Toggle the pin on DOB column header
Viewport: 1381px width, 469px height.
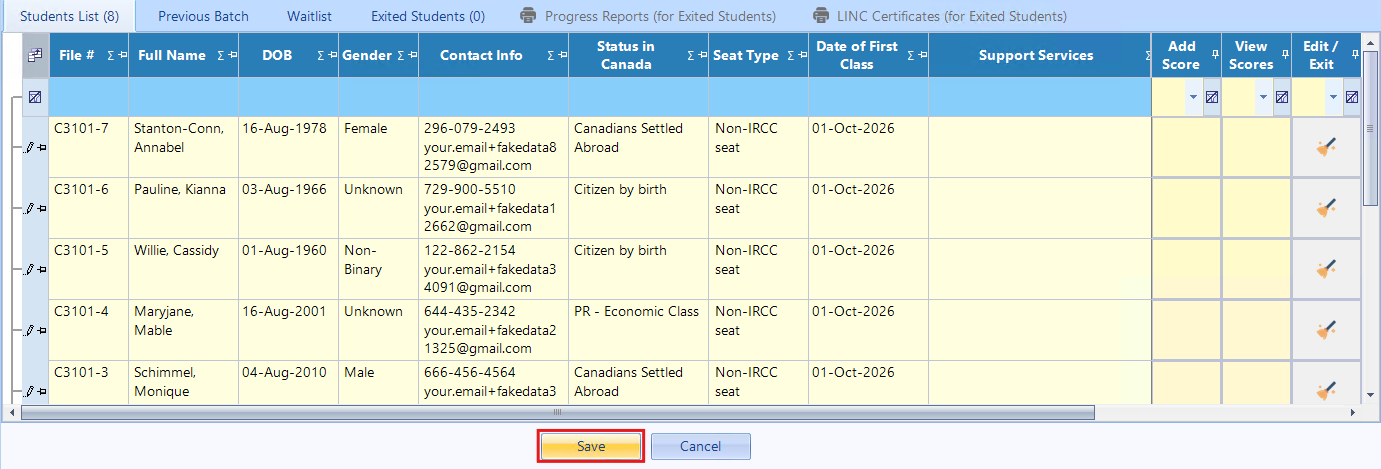tap(331, 56)
